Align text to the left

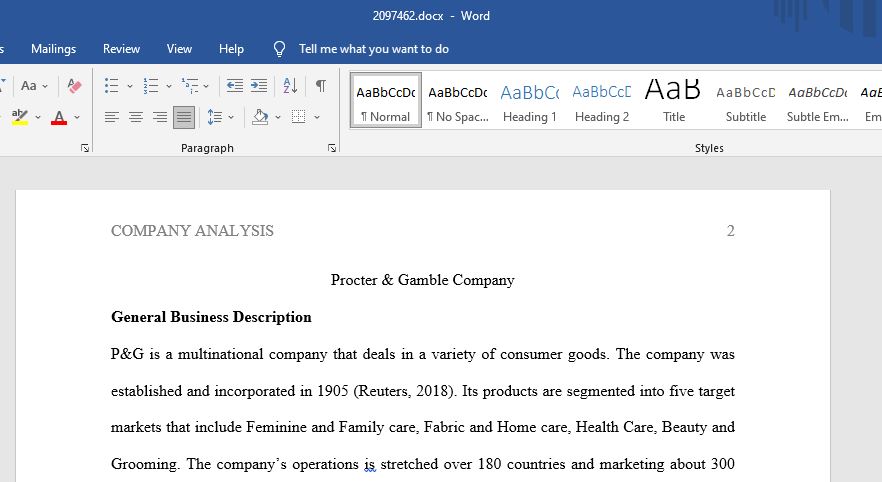click(111, 117)
